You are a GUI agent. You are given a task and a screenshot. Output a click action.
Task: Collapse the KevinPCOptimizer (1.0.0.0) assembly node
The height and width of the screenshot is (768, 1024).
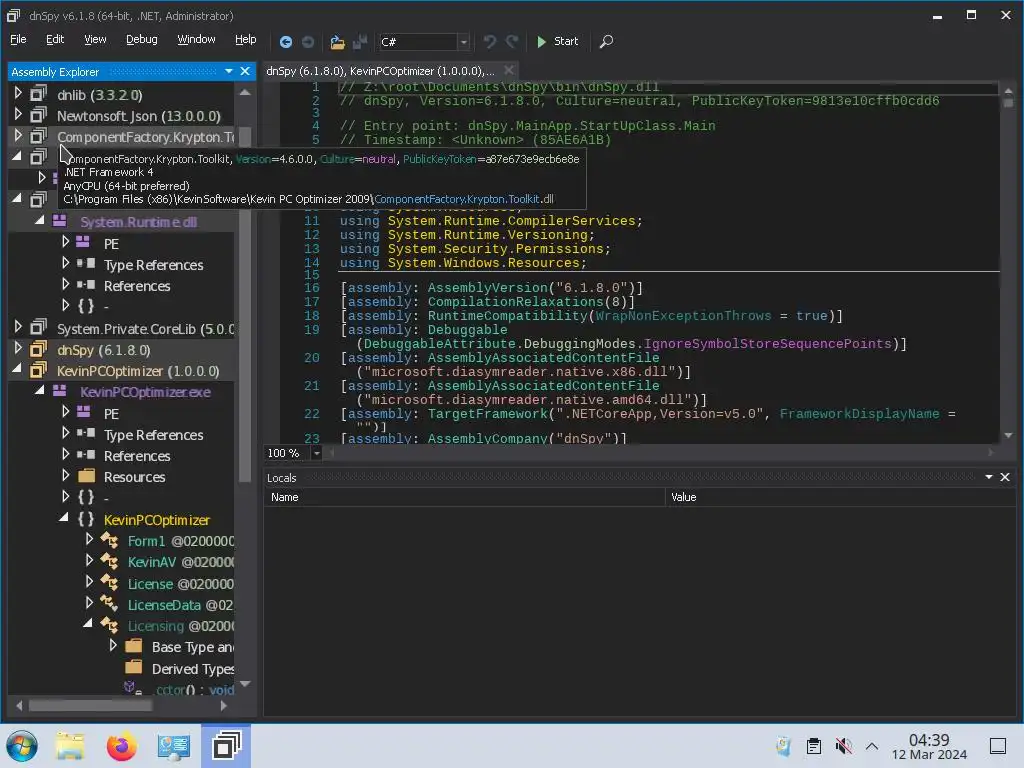(18, 370)
